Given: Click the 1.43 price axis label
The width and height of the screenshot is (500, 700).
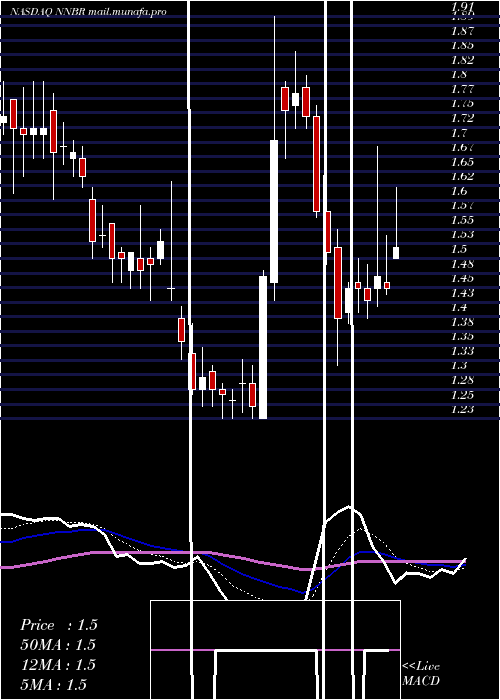Looking at the screenshot, I should pos(462,293).
